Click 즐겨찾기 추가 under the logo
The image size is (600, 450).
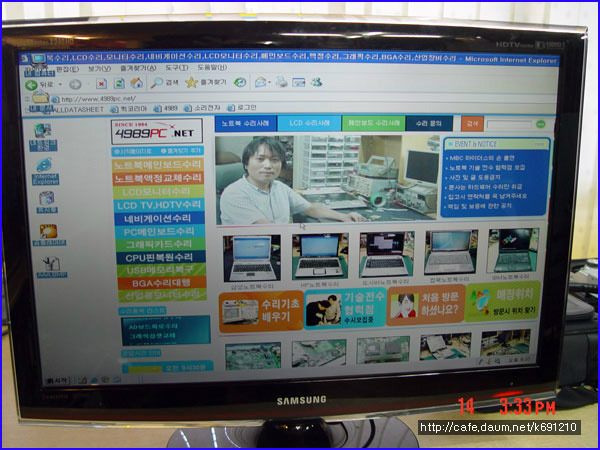[x=181, y=151]
